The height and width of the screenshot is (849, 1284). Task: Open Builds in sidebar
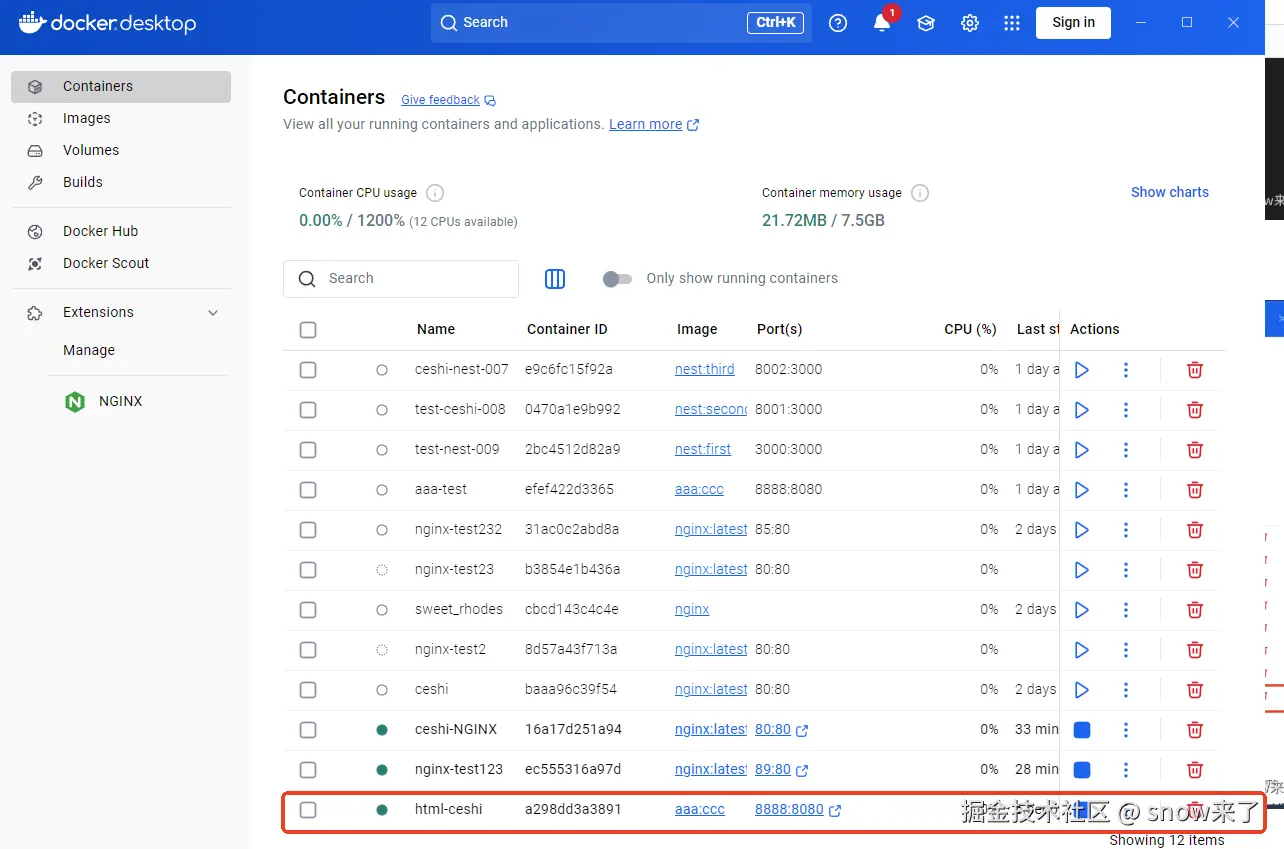coord(121,183)
